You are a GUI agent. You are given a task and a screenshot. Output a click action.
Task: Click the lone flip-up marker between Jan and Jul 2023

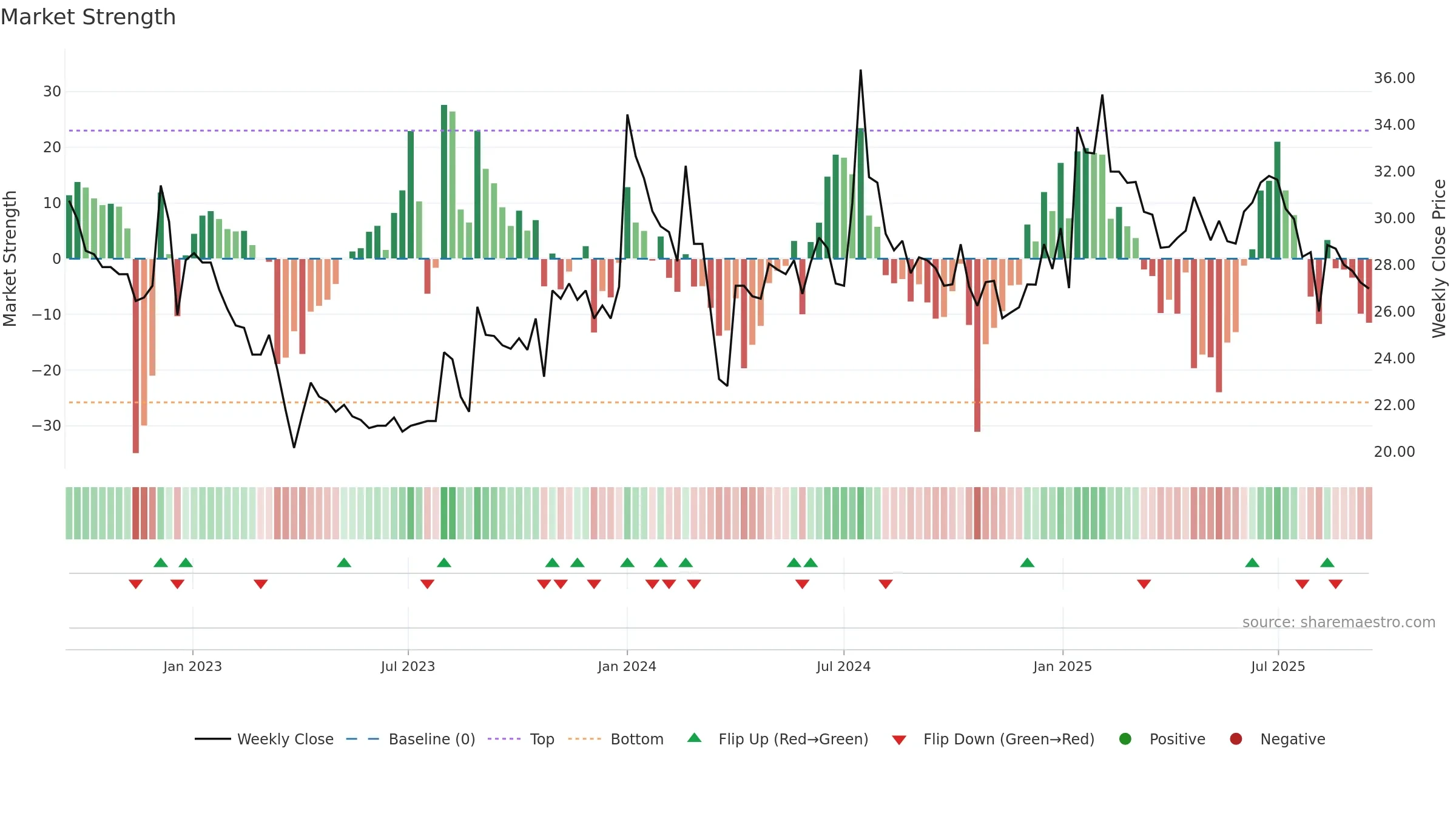click(x=344, y=562)
